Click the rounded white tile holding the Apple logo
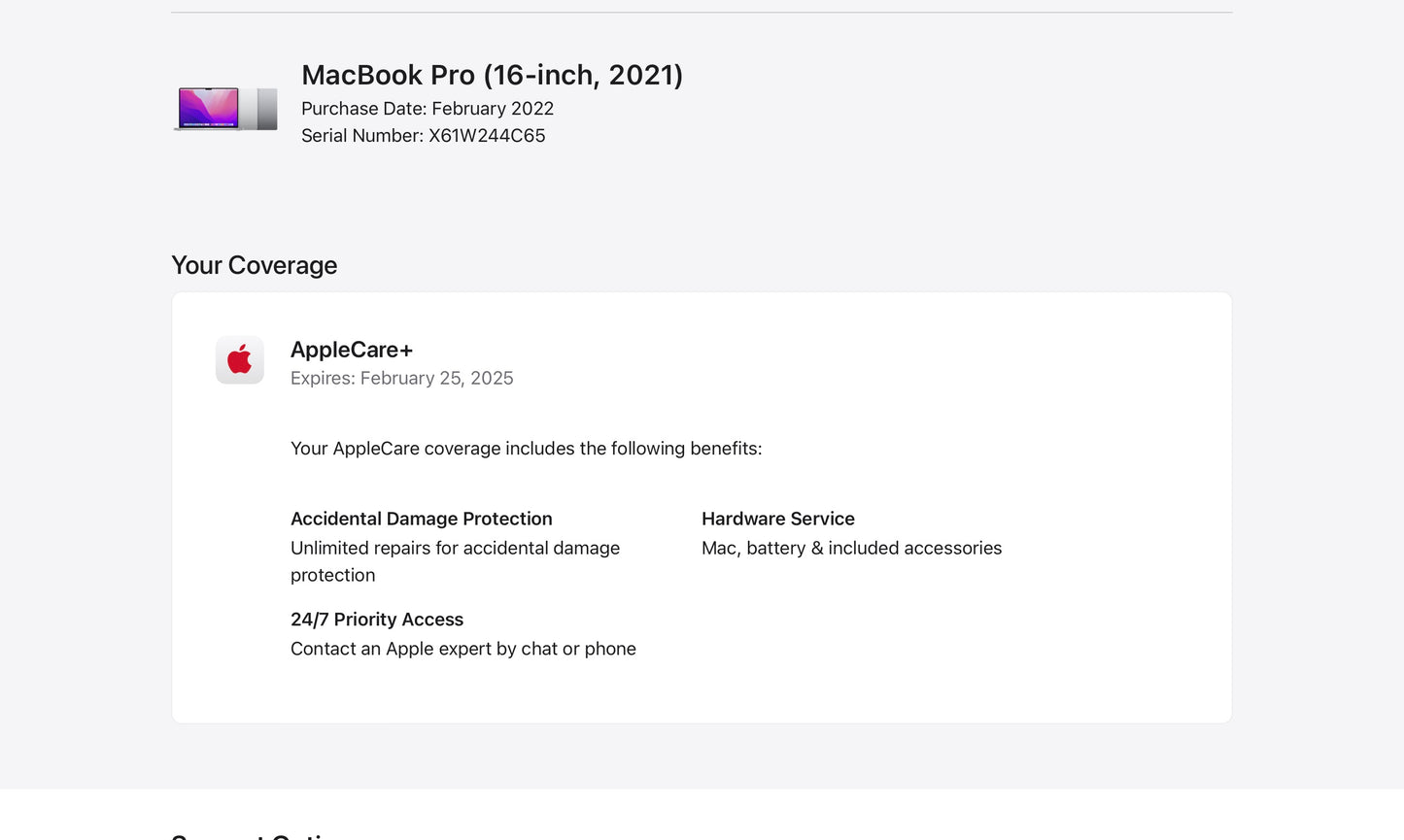Image resolution: width=1404 pixels, height=840 pixels. (x=239, y=359)
